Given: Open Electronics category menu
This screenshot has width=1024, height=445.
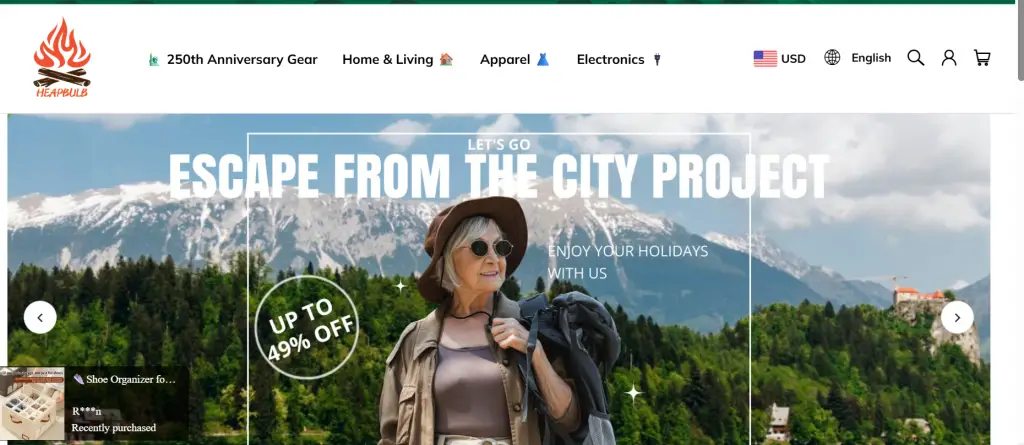Looking at the screenshot, I should point(619,59).
